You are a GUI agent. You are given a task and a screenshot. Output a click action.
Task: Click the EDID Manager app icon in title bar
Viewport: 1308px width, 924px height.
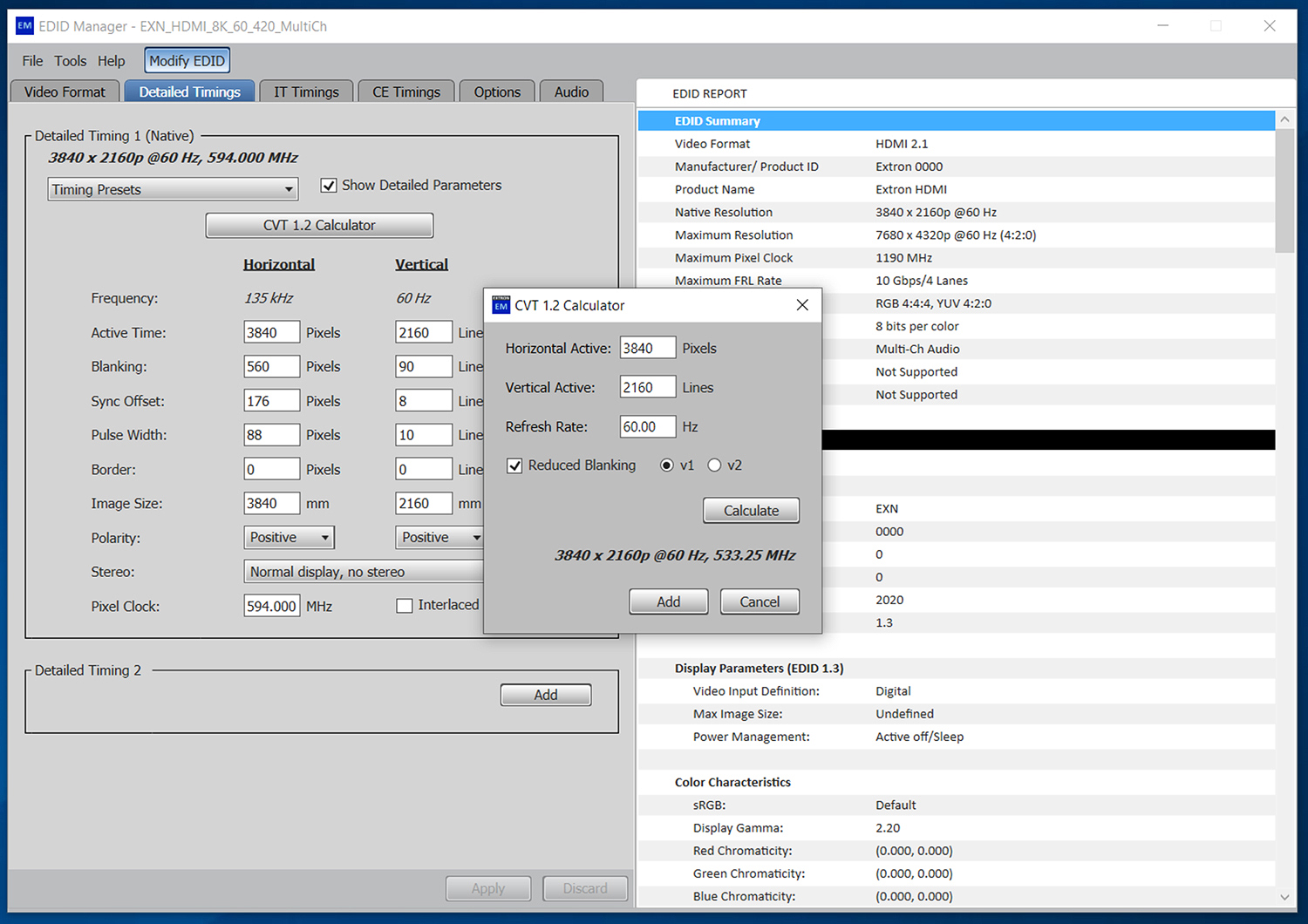click(24, 25)
